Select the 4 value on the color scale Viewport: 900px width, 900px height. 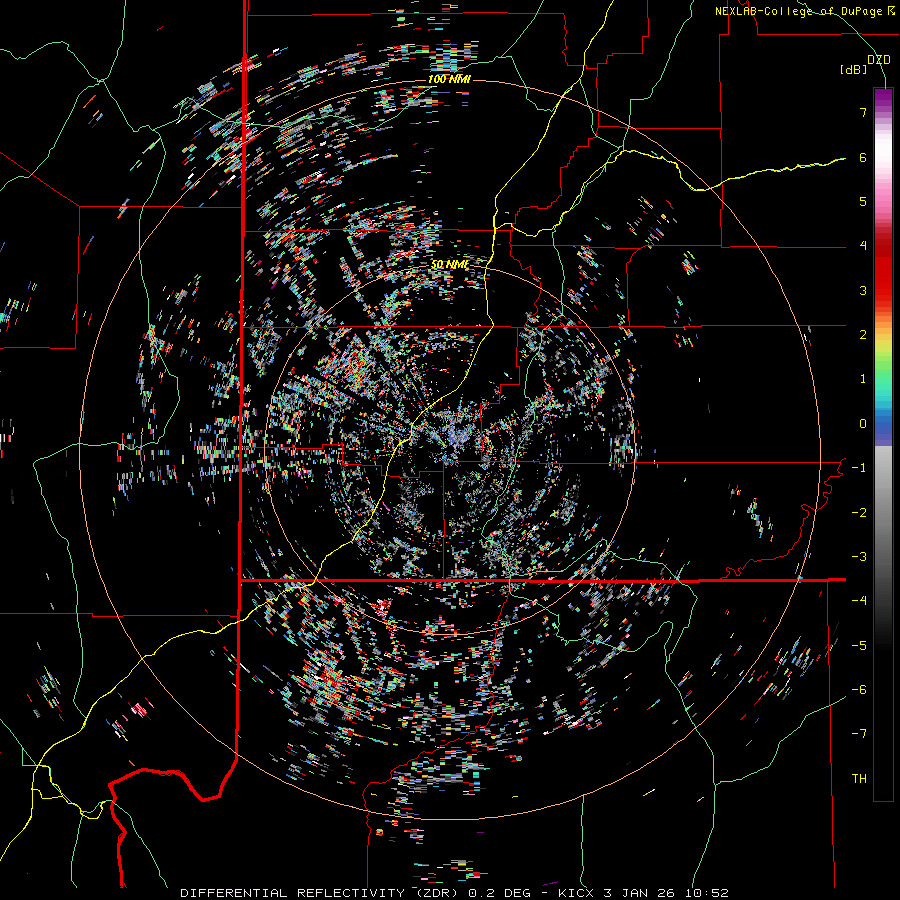[863, 246]
